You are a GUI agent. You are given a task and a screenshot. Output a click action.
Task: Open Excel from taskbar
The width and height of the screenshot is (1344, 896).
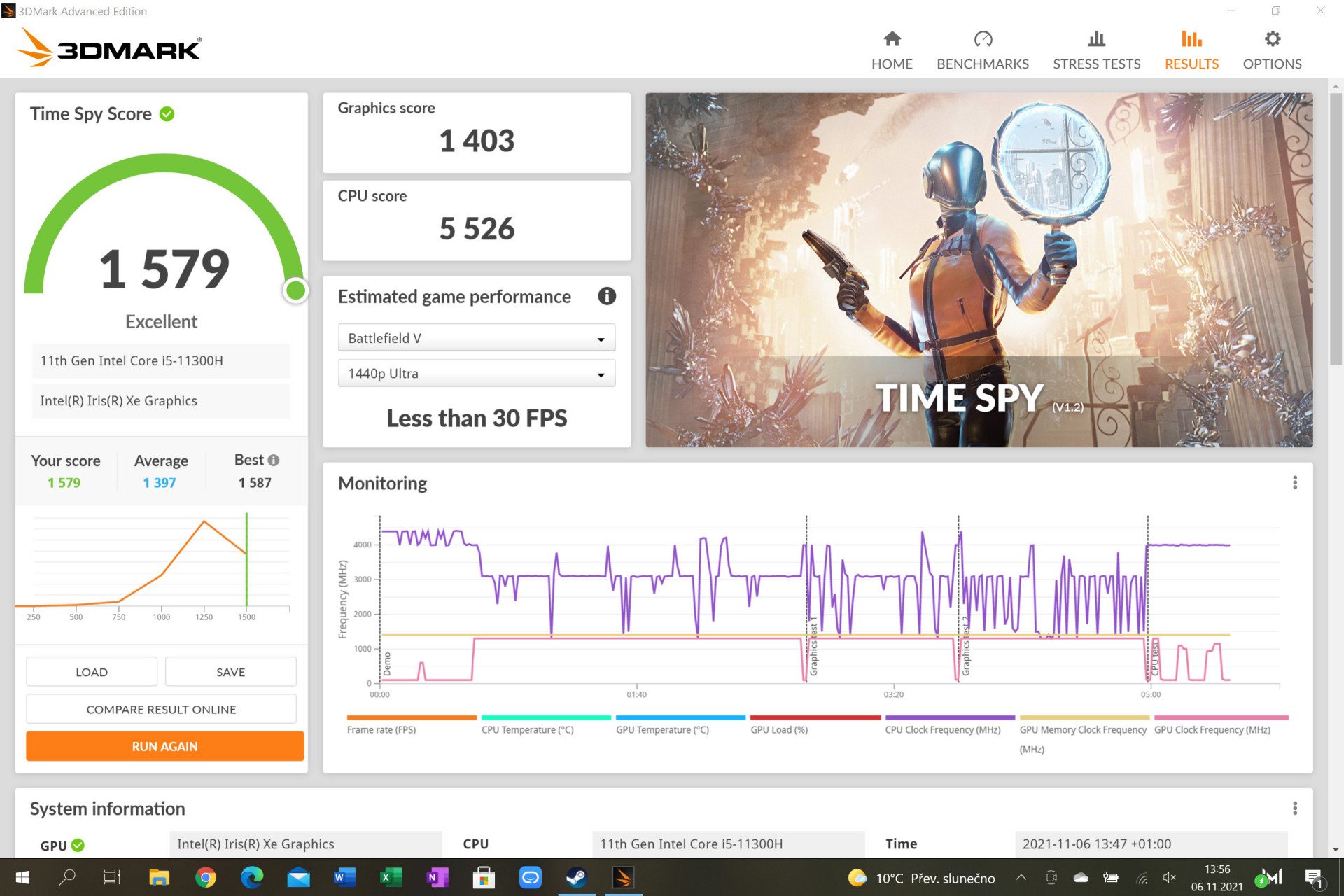[391, 877]
